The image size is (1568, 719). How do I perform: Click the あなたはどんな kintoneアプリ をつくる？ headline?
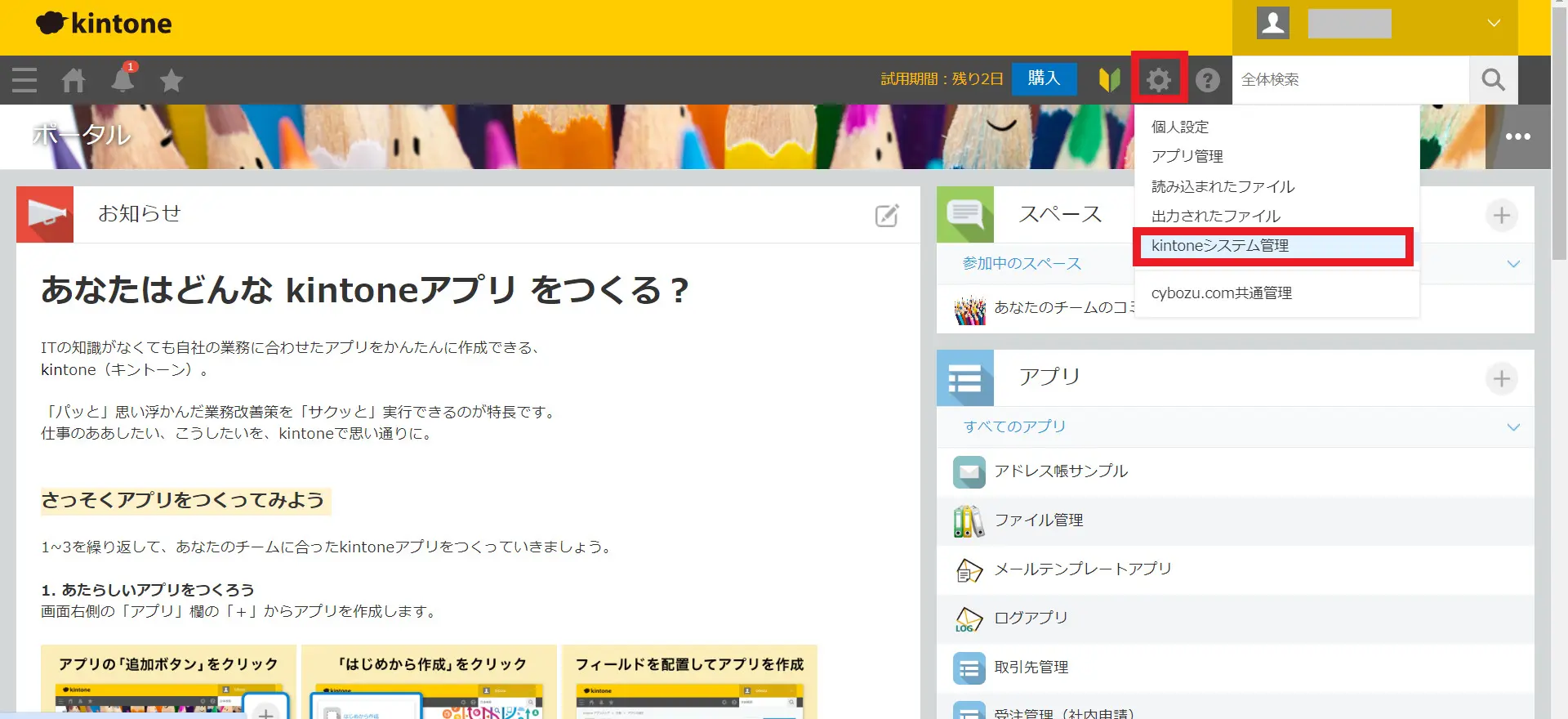click(365, 290)
